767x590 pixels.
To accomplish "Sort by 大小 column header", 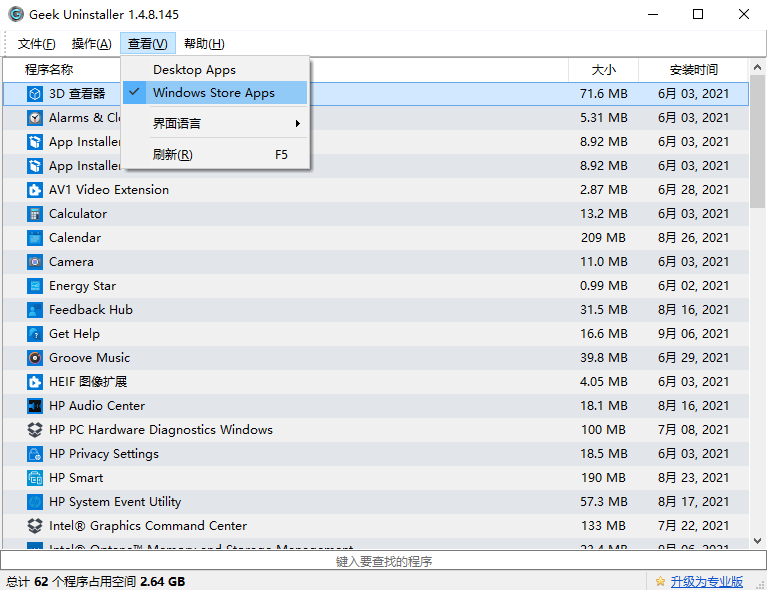I will (603, 70).
